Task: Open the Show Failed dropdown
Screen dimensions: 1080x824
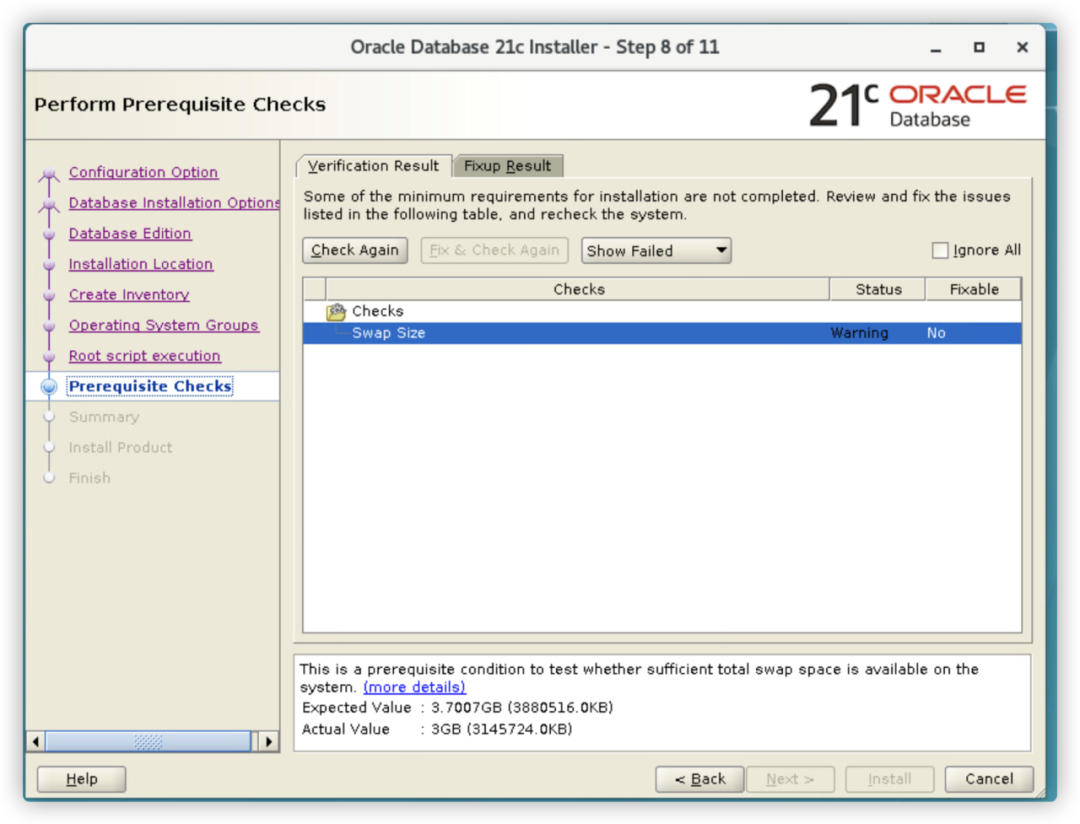Action: [656, 251]
